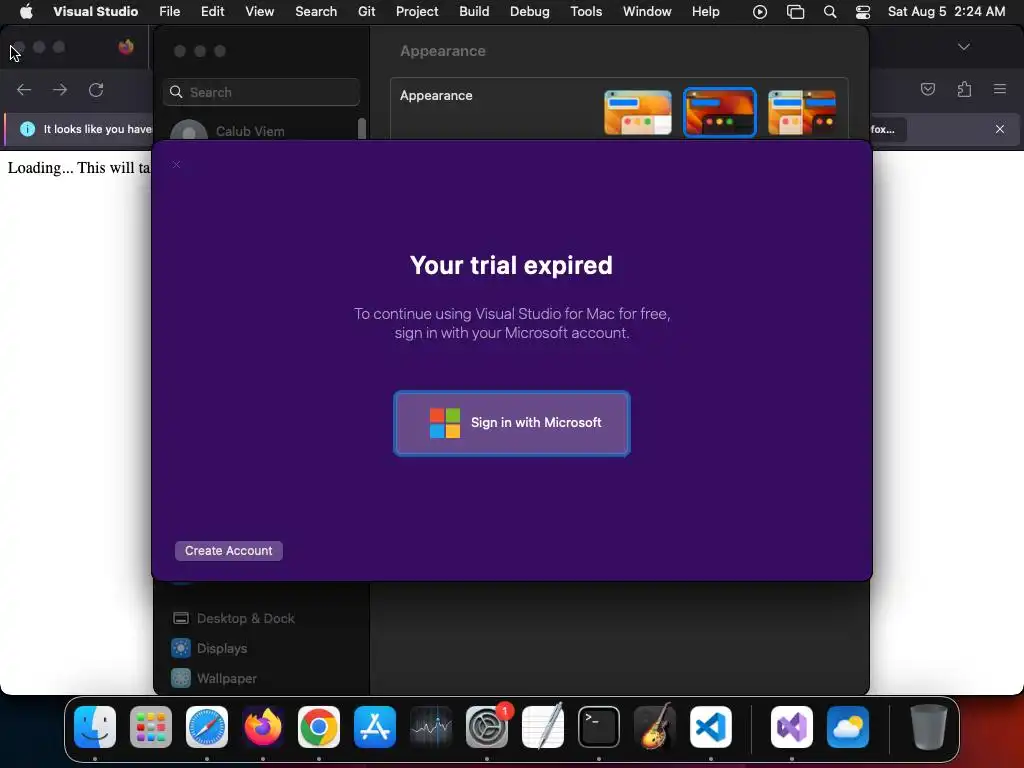Open Firefox hamburger menu
The height and width of the screenshot is (768, 1024).
[1000, 89]
